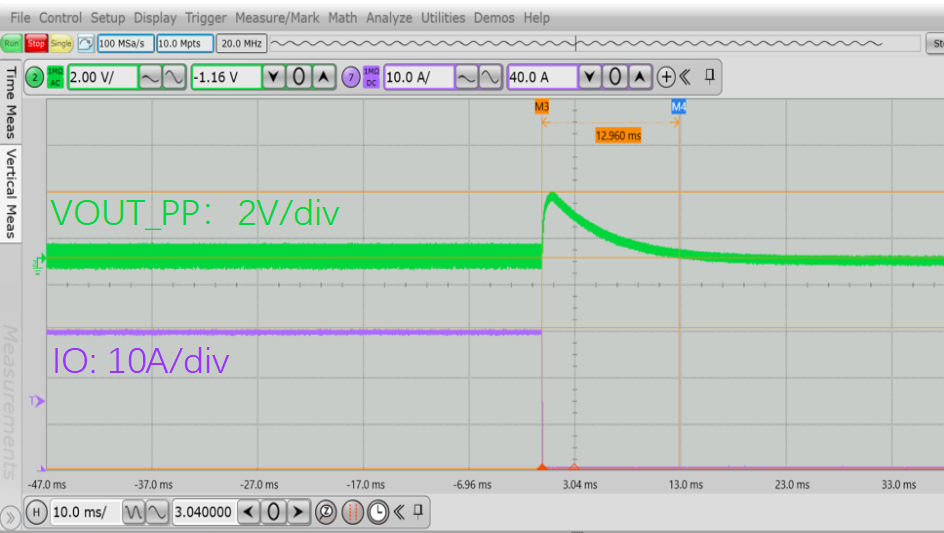The height and width of the screenshot is (533, 944).
Task: Expand the bottom-left double chevron panel
Action: pos(11,517)
